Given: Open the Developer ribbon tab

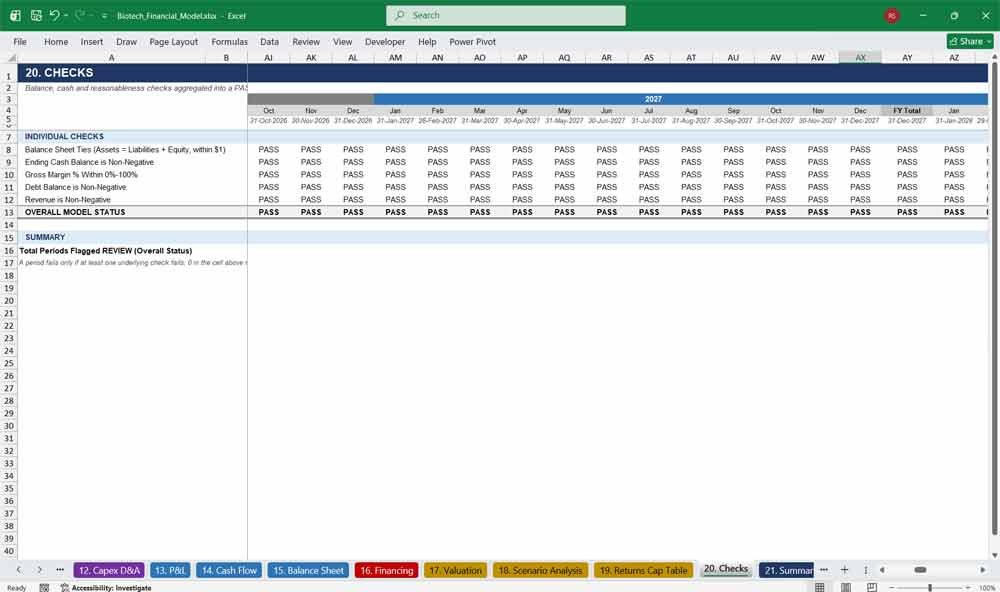Looking at the screenshot, I should [x=385, y=41].
